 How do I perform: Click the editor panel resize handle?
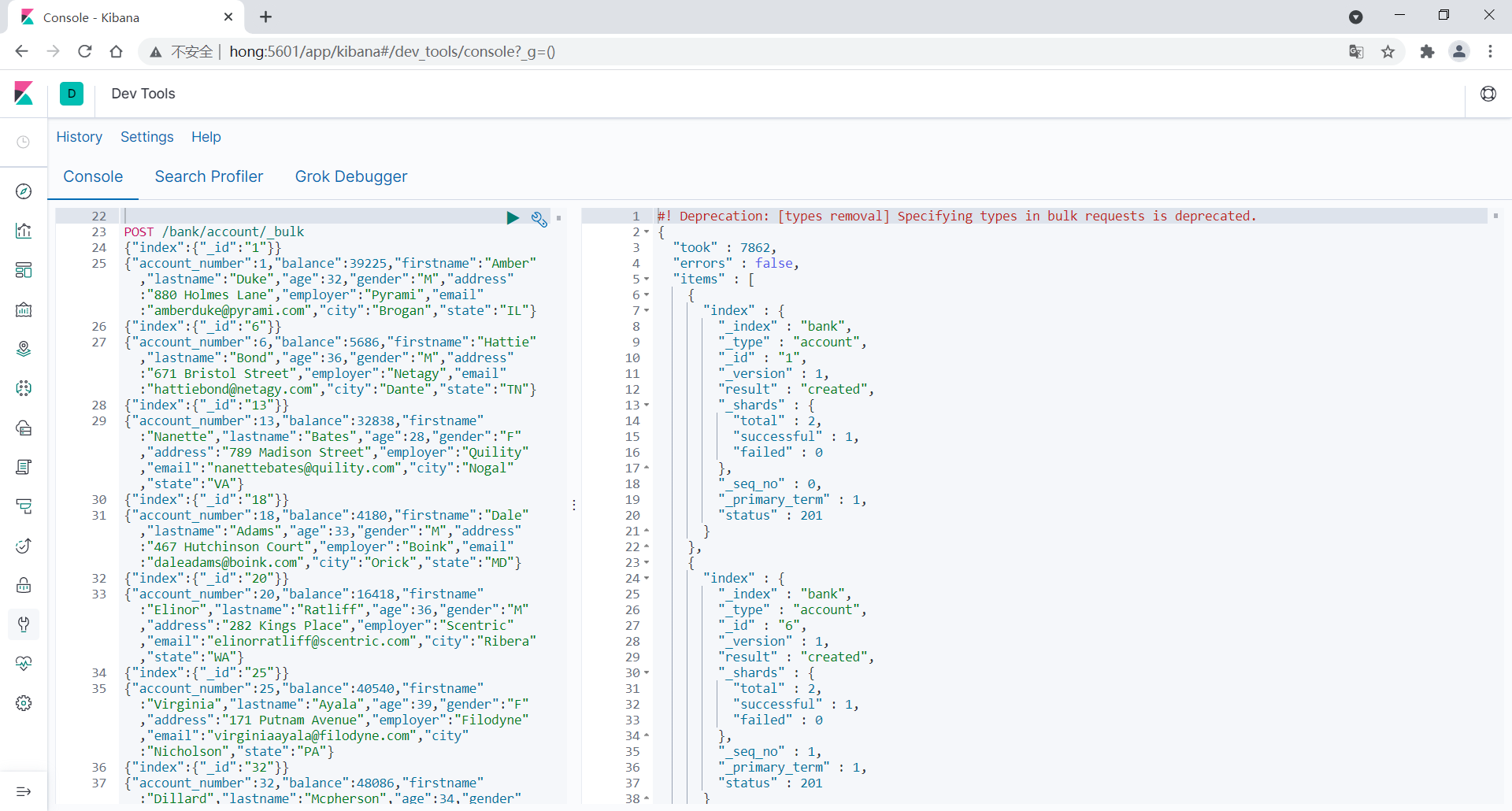point(574,505)
